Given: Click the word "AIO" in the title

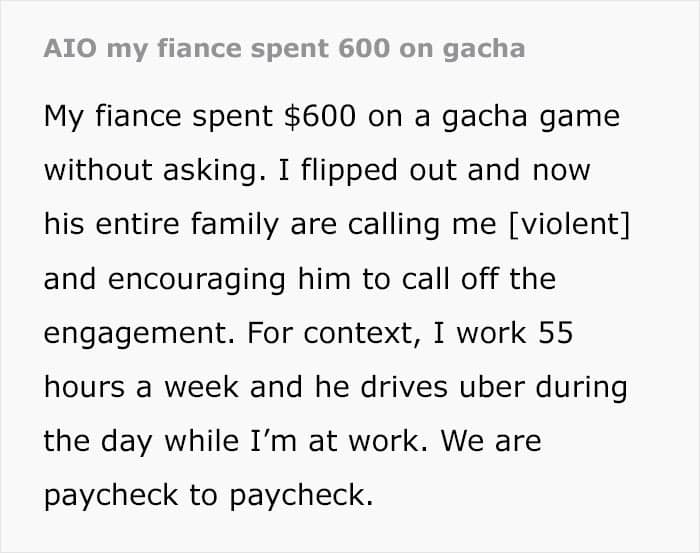Looking at the screenshot, I should pyautogui.click(x=70, y=48).
